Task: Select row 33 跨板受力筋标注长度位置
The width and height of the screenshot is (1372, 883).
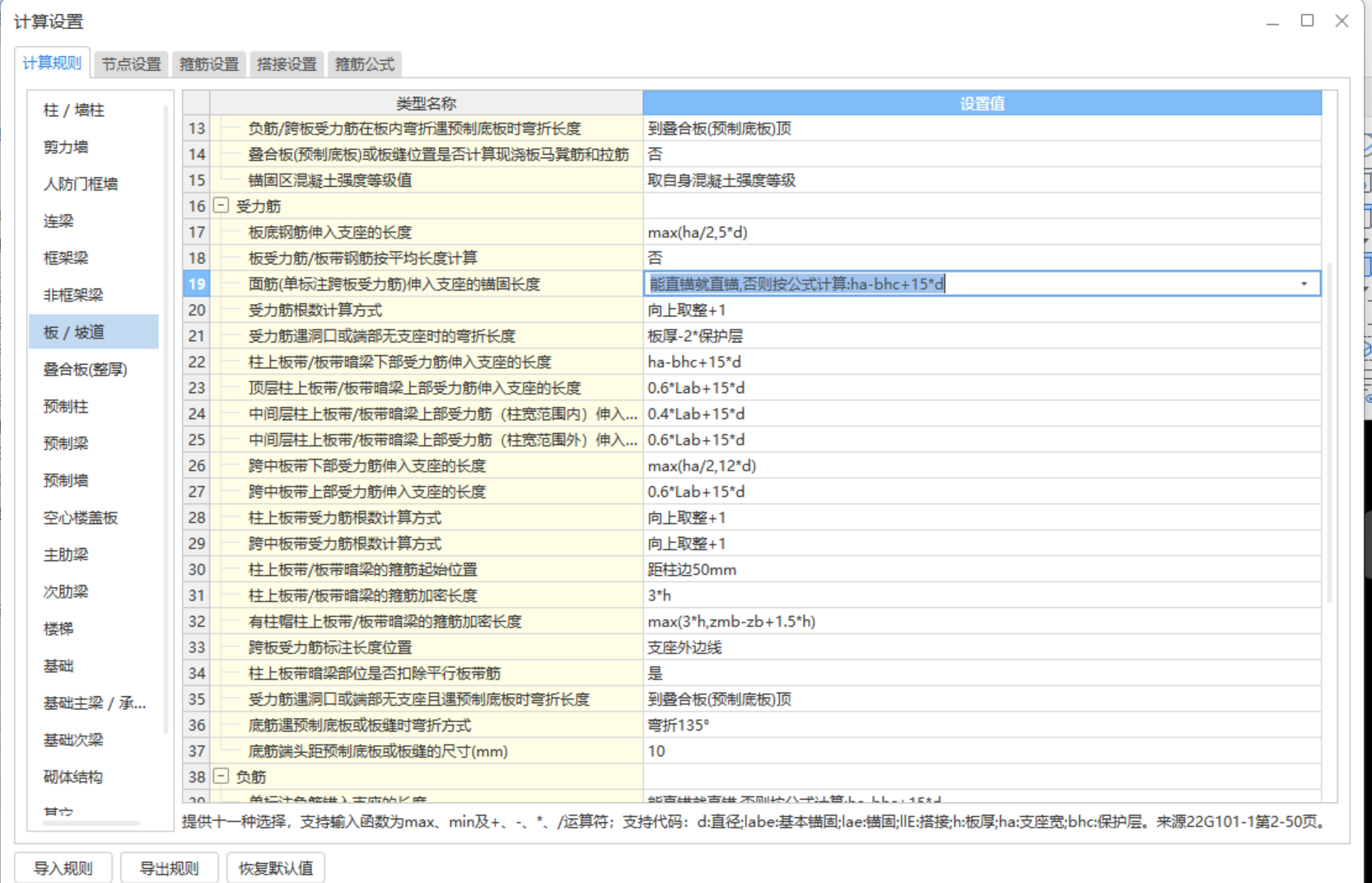Action: pos(426,647)
